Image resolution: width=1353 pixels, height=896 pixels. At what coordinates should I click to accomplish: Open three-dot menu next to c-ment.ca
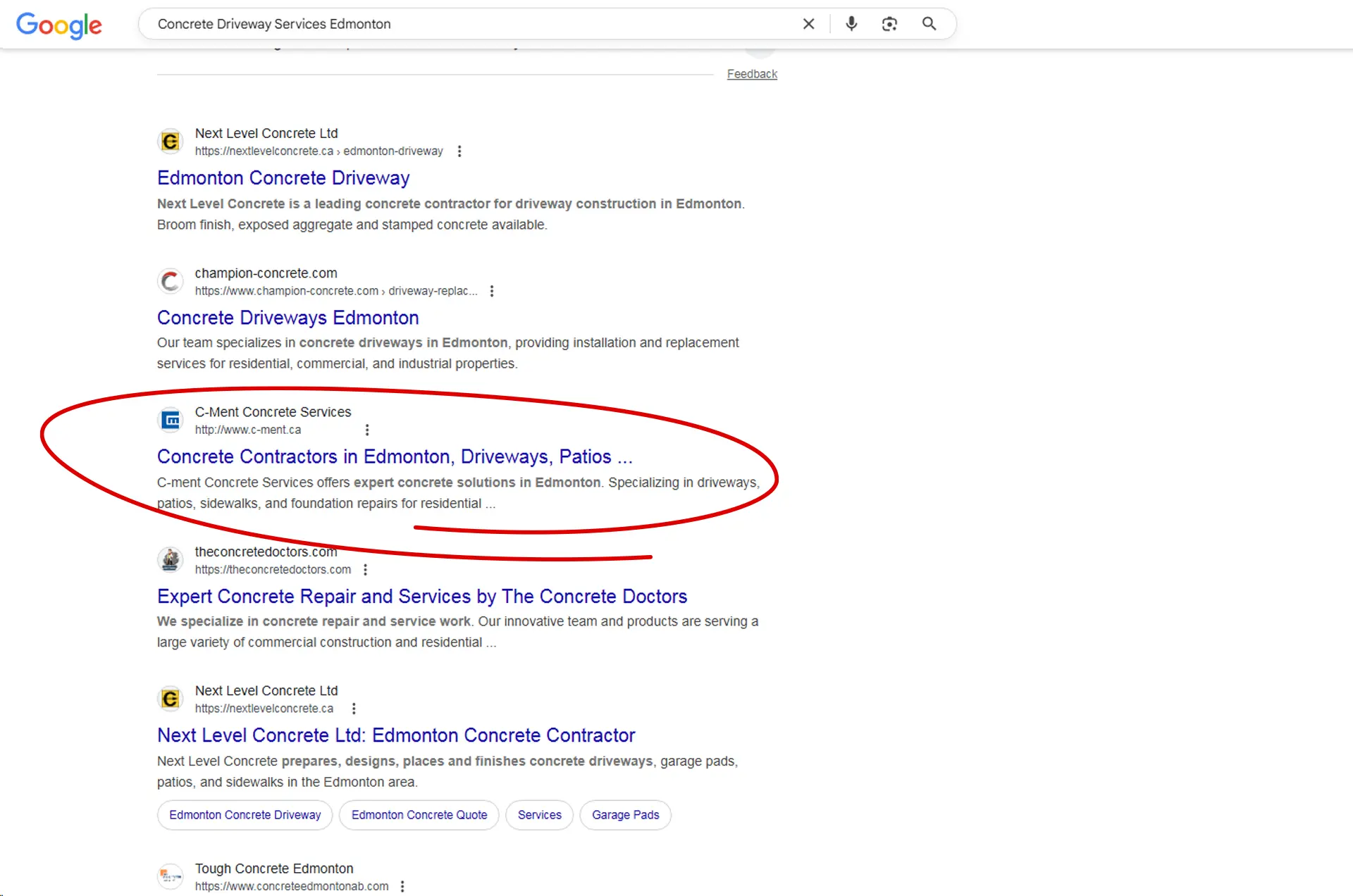[x=367, y=430]
